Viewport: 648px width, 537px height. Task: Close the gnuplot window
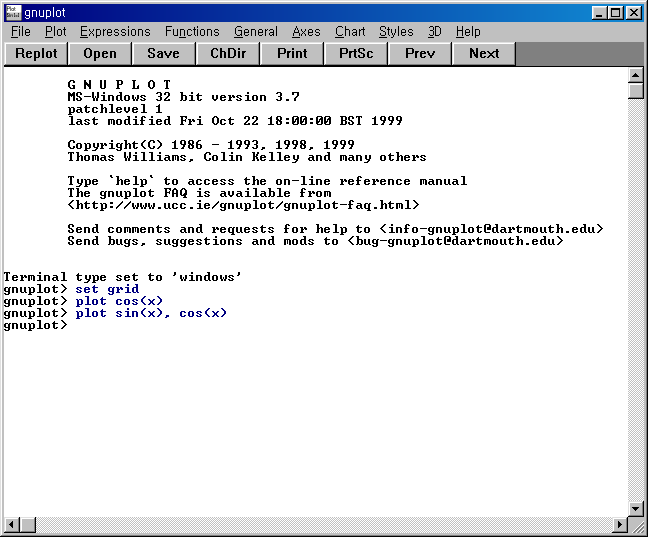tap(634, 13)
